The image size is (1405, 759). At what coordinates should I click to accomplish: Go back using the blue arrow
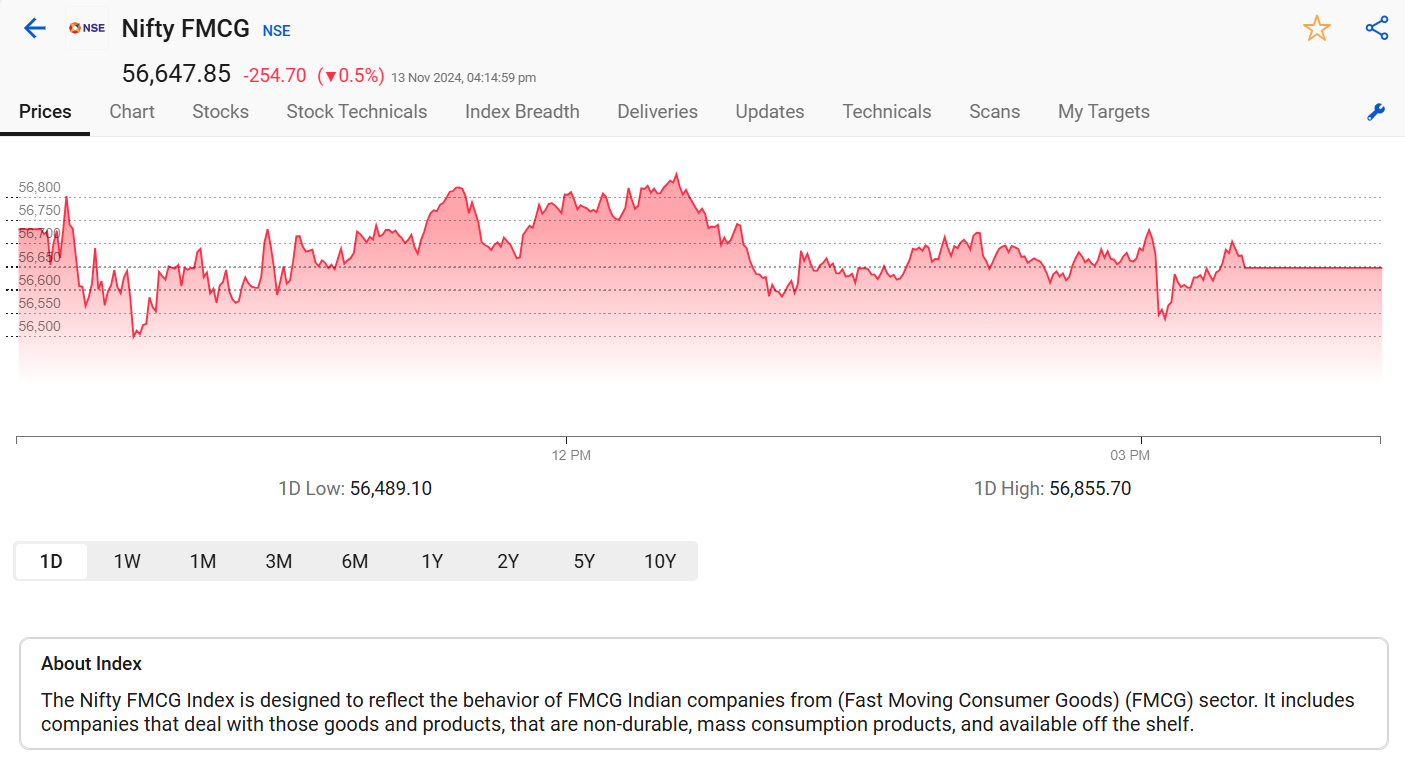35,28
